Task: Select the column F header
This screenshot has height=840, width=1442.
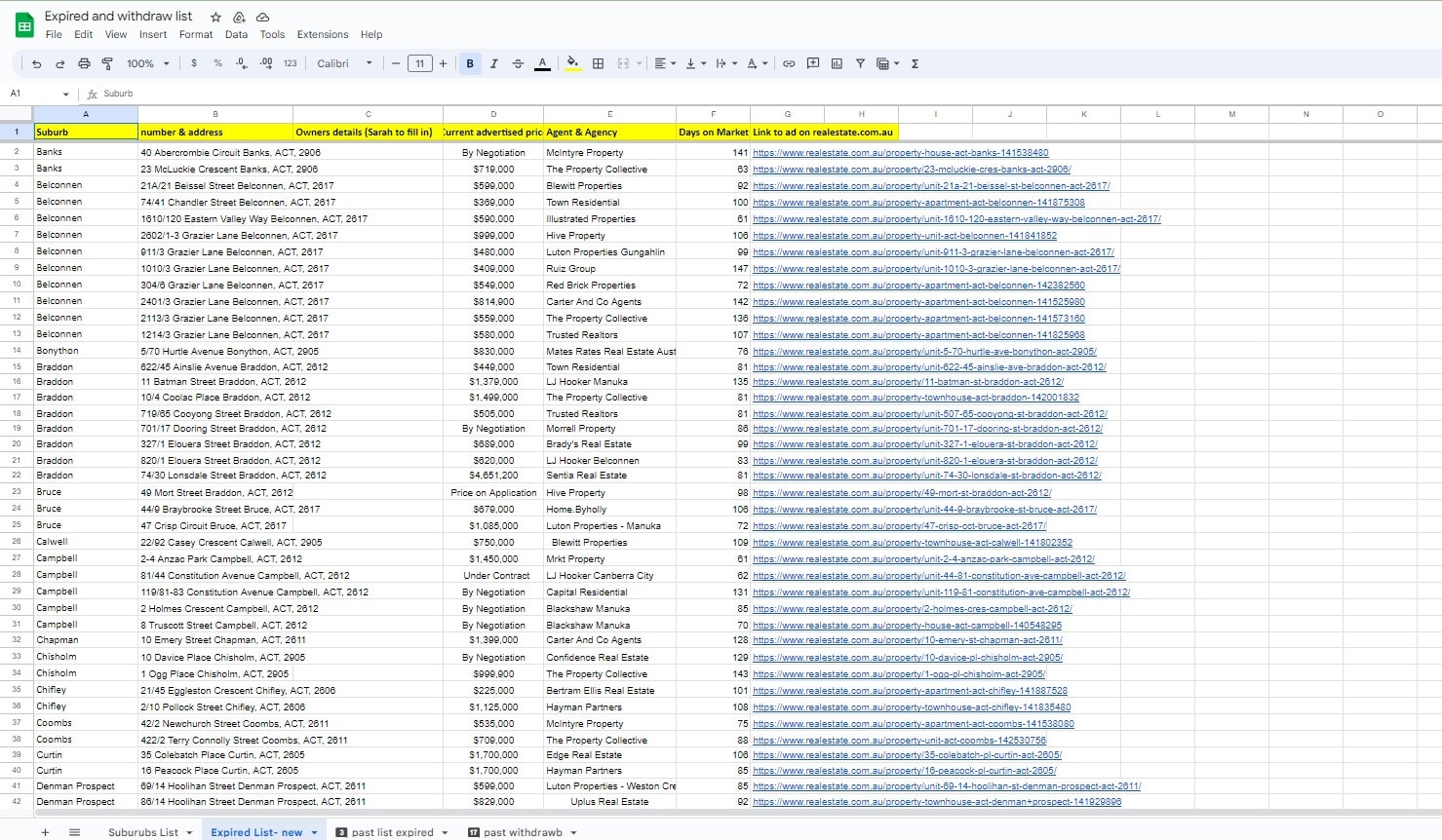Action: click(x=713, y=114)
